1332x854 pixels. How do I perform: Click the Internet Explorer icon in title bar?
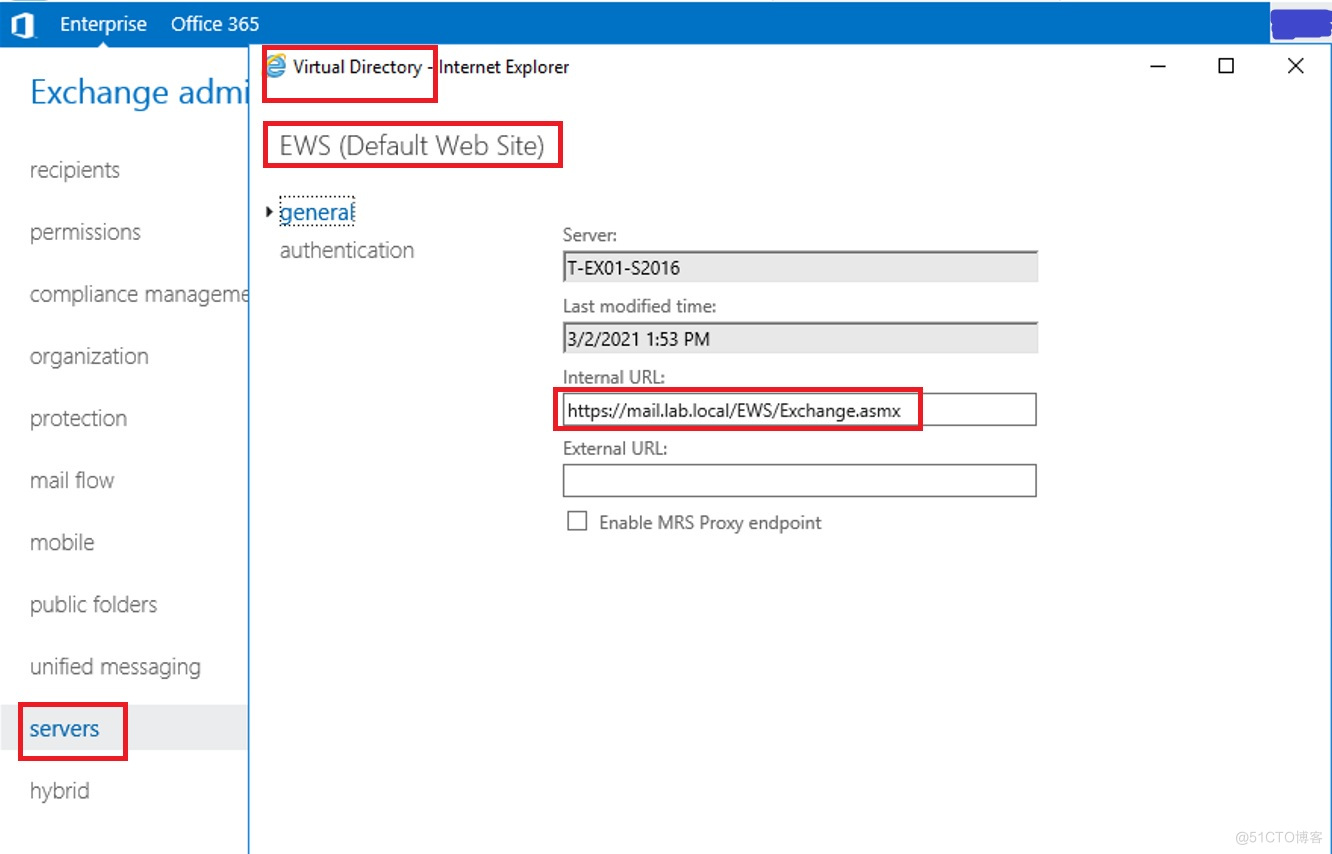click(276, 67)
